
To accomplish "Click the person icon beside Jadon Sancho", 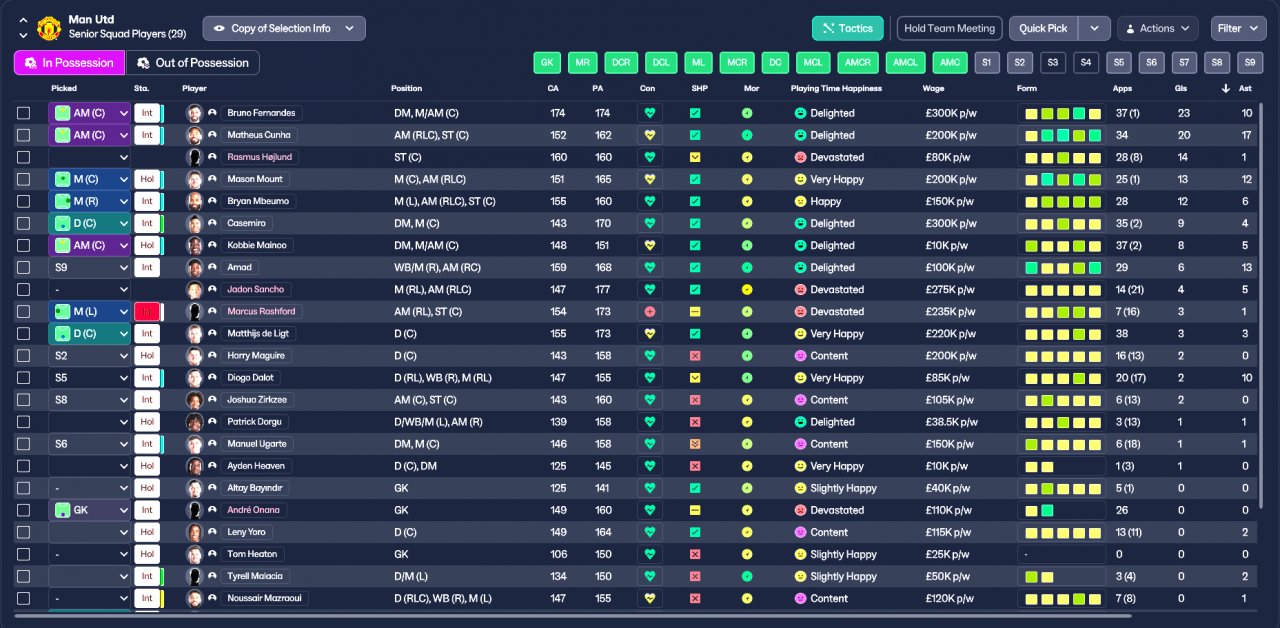I will (212, 290).
